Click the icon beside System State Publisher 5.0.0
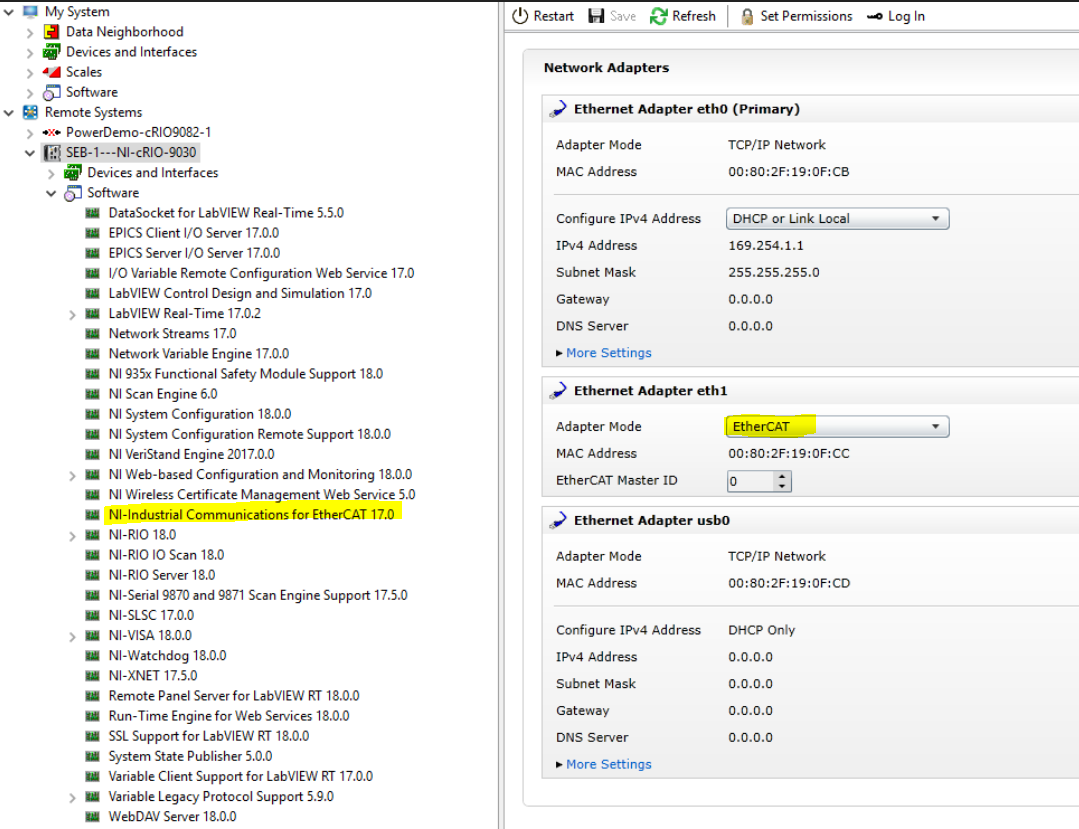Viewport: 1079px width, 829px height. [x=92, y=756]
